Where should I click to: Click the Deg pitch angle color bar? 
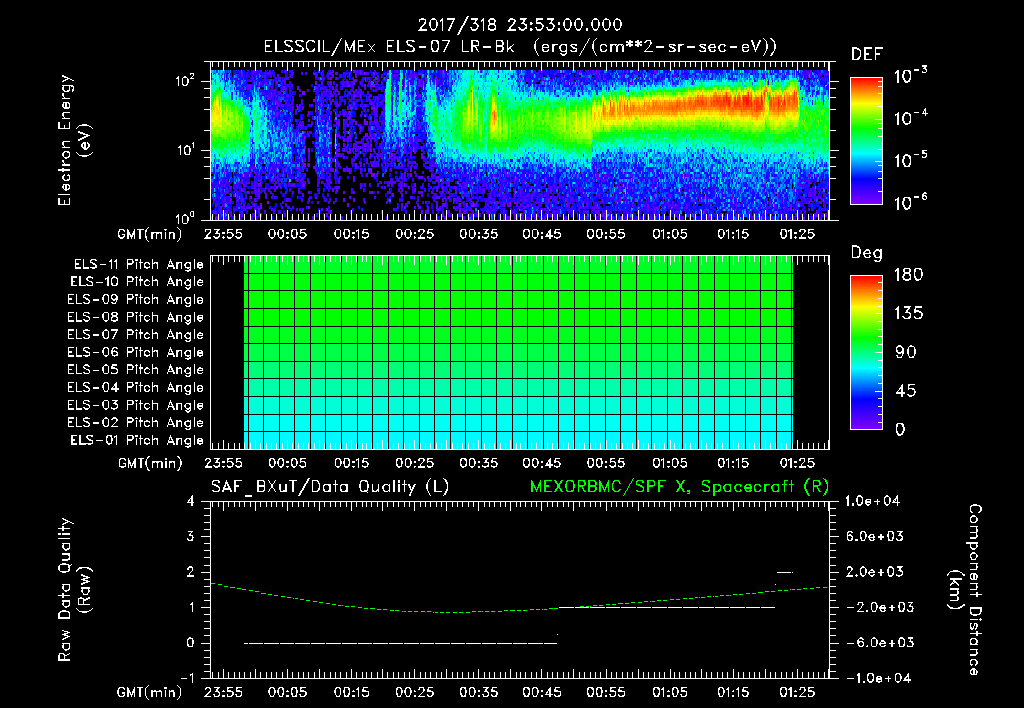pos(866,353)
